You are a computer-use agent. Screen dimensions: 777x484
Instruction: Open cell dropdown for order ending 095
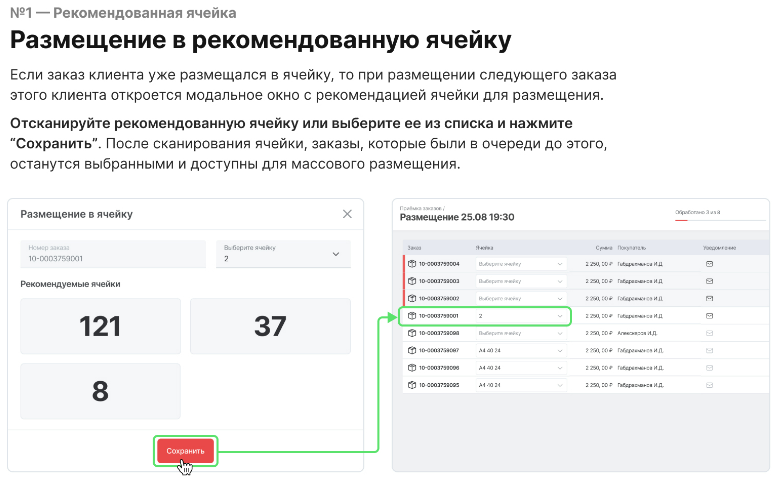click(x=521, y=385)
